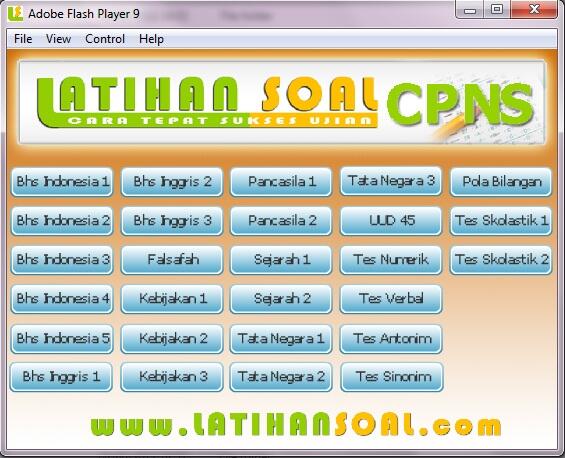The width and height of the screenshot is (565, 458).
Task: Select the Tes Skolastik 1 button
Action: [x=501, y=221]
